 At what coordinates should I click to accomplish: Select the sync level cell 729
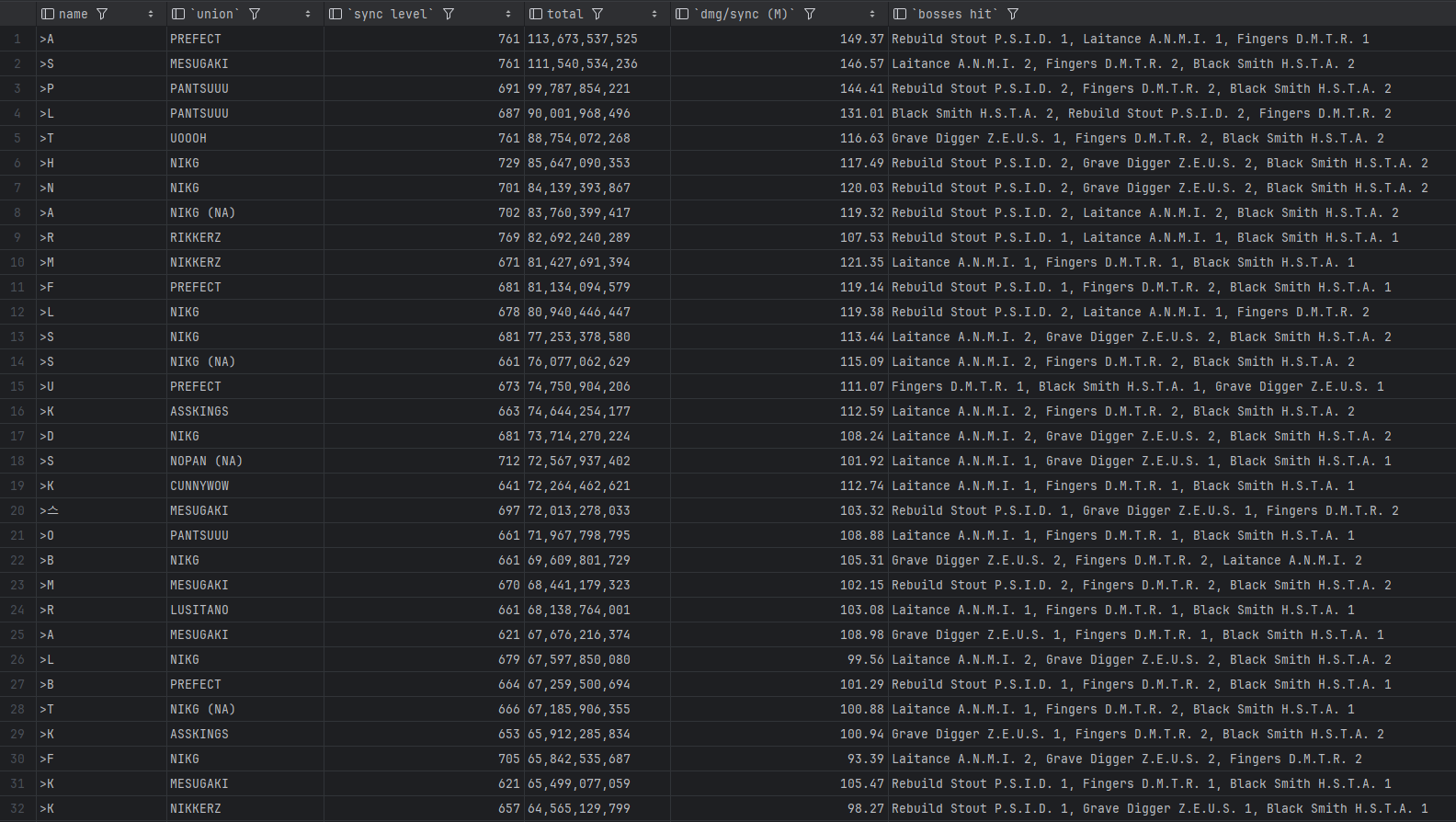pyautogui.click(x=424, y=163)
